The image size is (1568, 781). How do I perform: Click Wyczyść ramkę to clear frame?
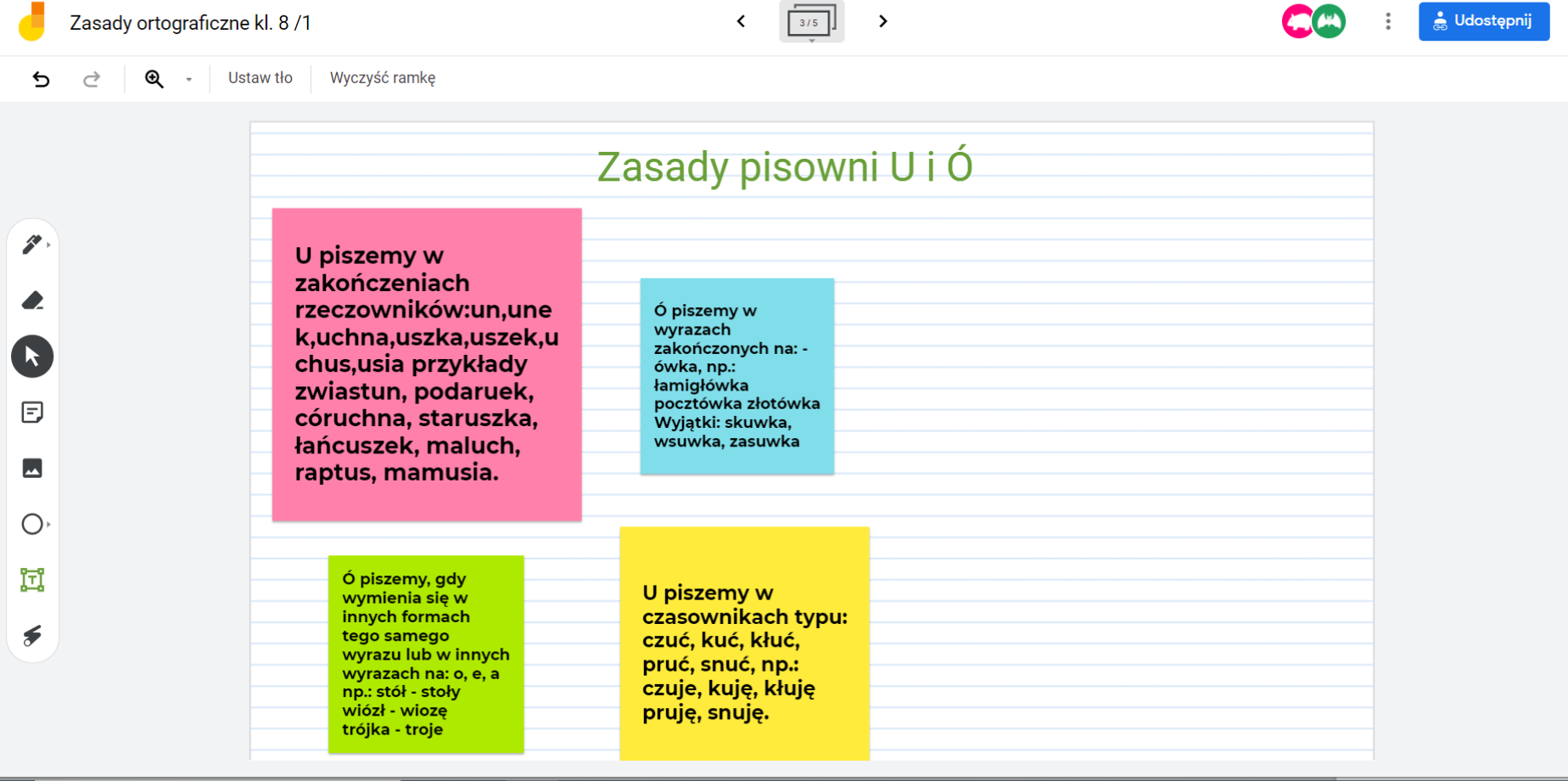click(x=382, y=78)
